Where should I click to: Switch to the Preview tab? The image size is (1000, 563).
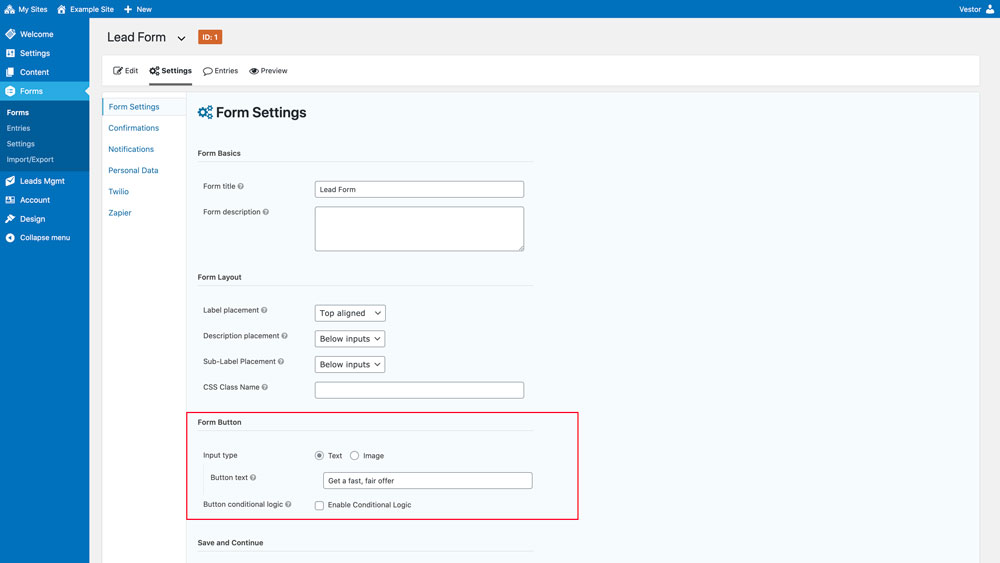(268, 71)
